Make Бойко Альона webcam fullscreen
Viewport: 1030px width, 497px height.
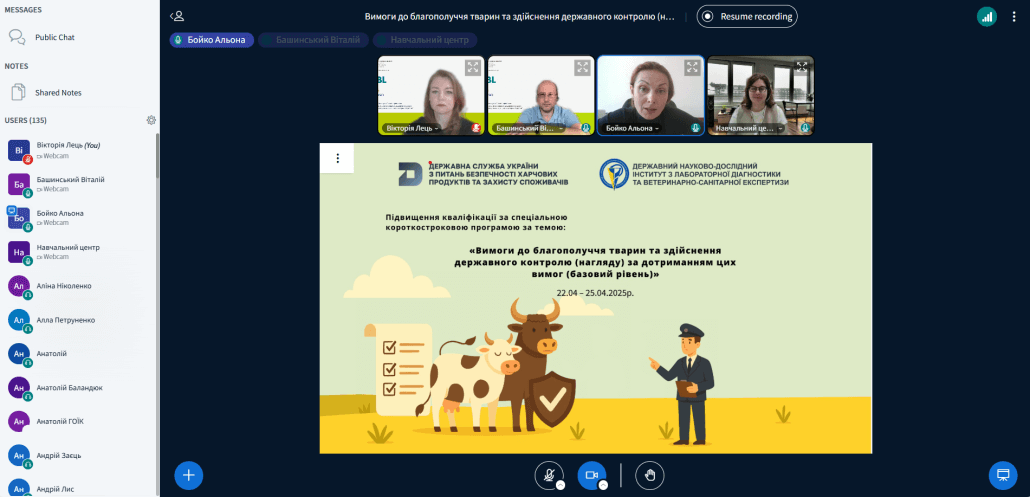(691, 68)
